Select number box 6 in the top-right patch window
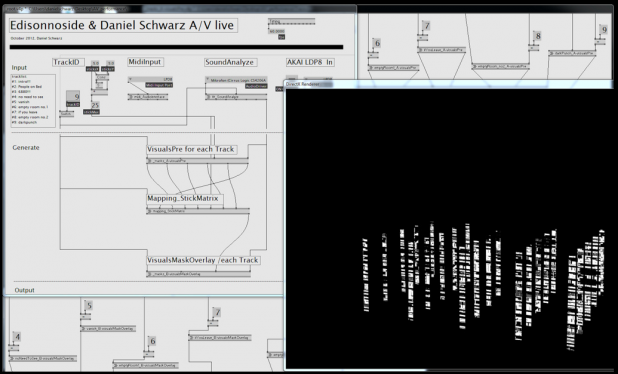618x374 pixels. [x=376, y=43]
